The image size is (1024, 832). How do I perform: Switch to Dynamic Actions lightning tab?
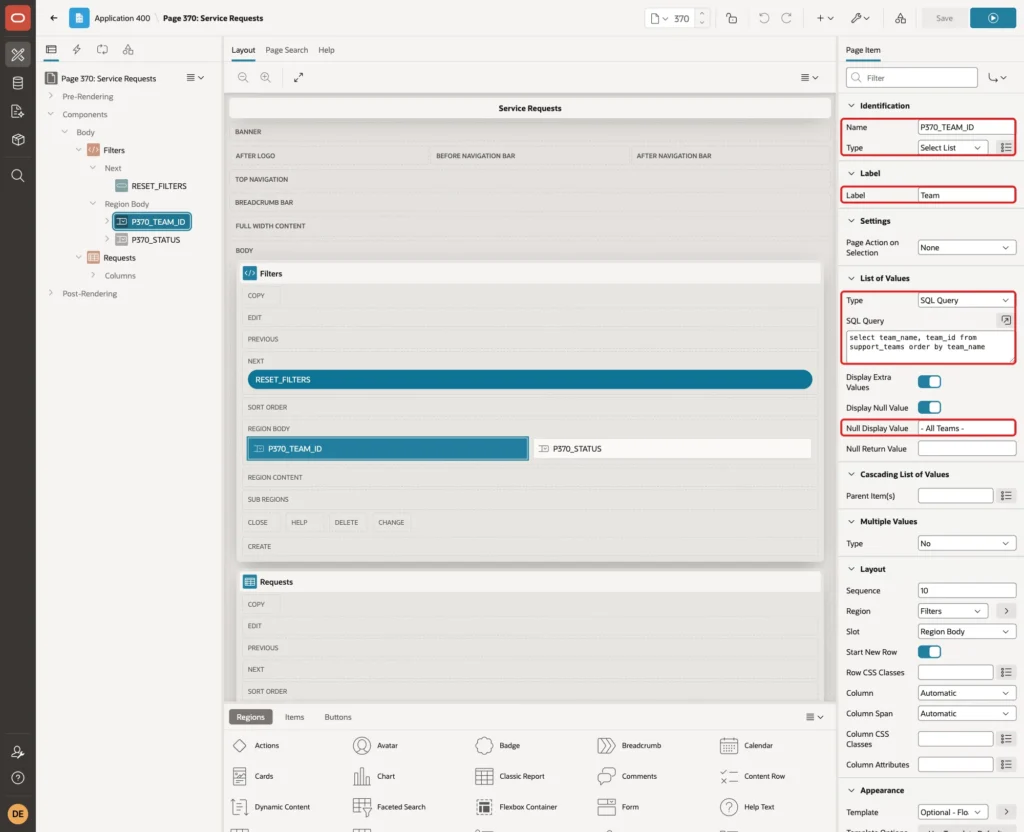coord(76,50)
